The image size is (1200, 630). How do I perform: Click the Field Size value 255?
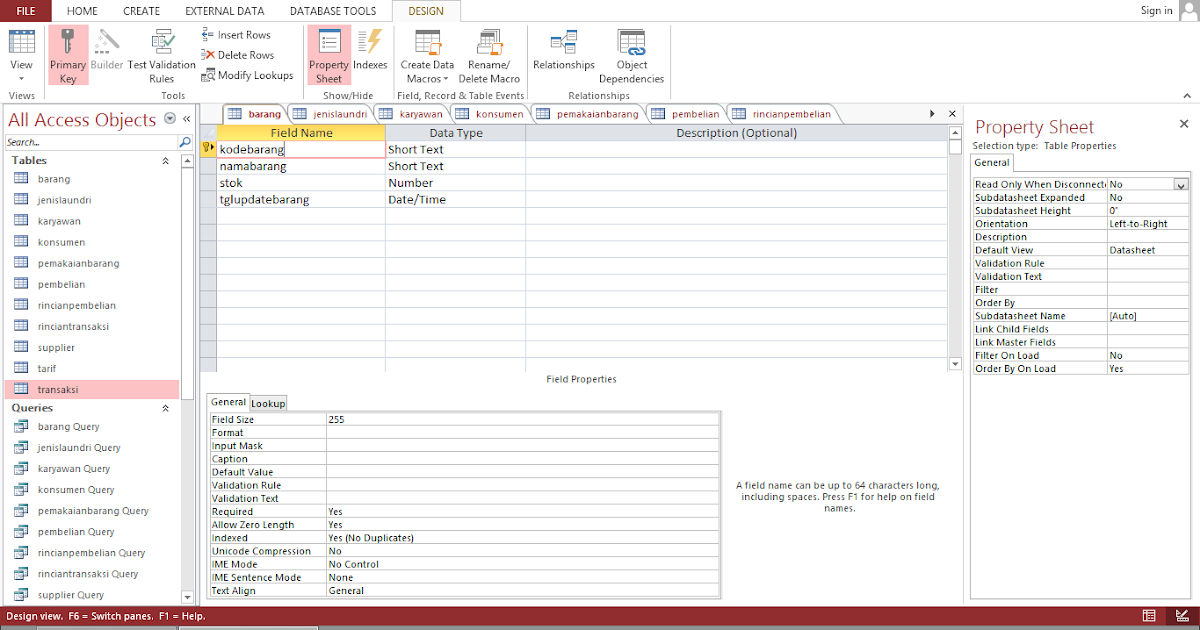[x=522, y=420]
